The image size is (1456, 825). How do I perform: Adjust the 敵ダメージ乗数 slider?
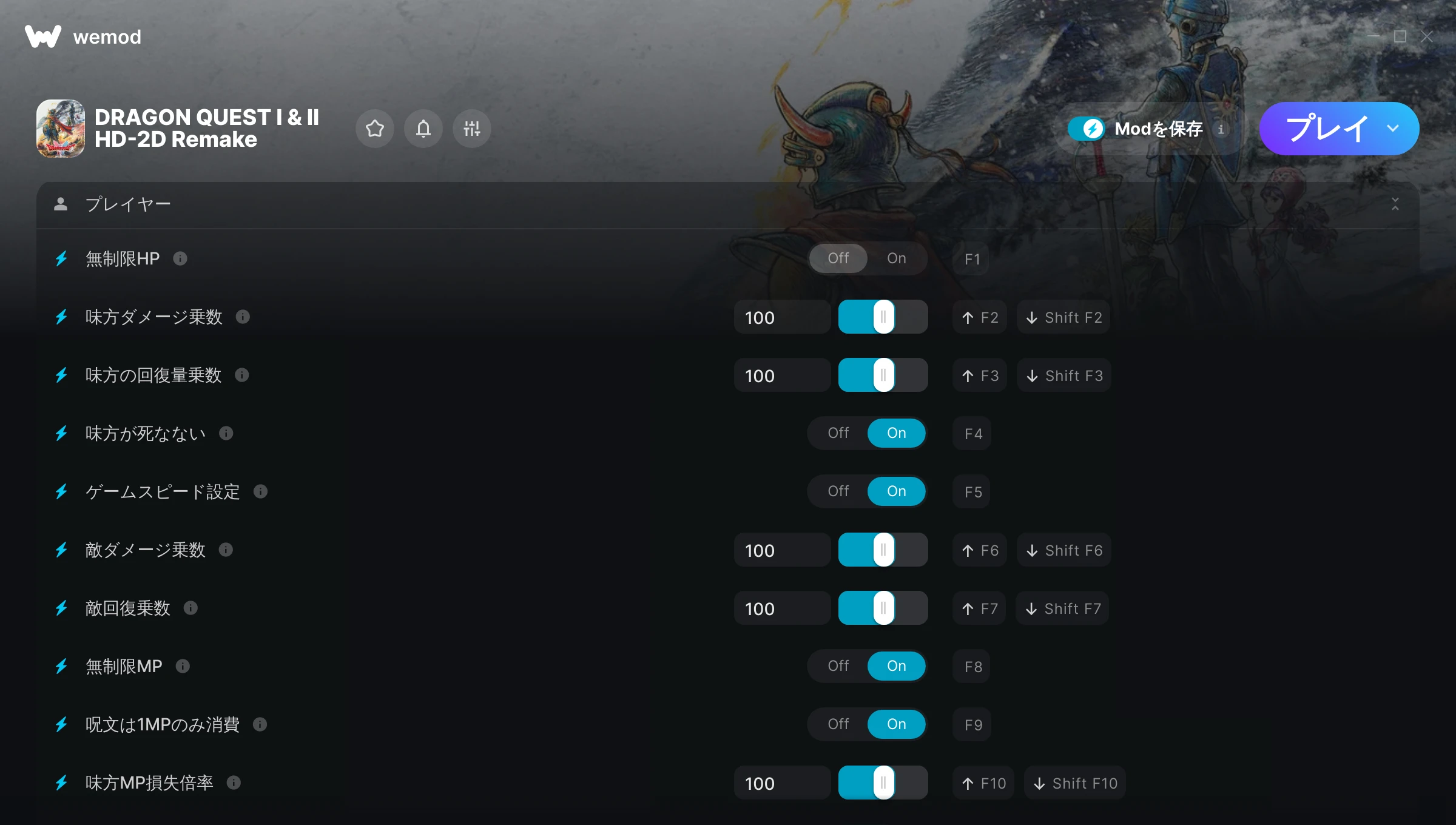(x=883, y=550)
